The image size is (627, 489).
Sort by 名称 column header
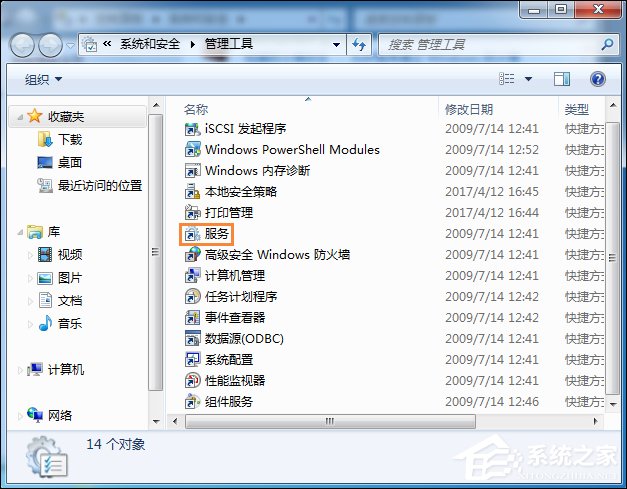click(x=196, y=109)
